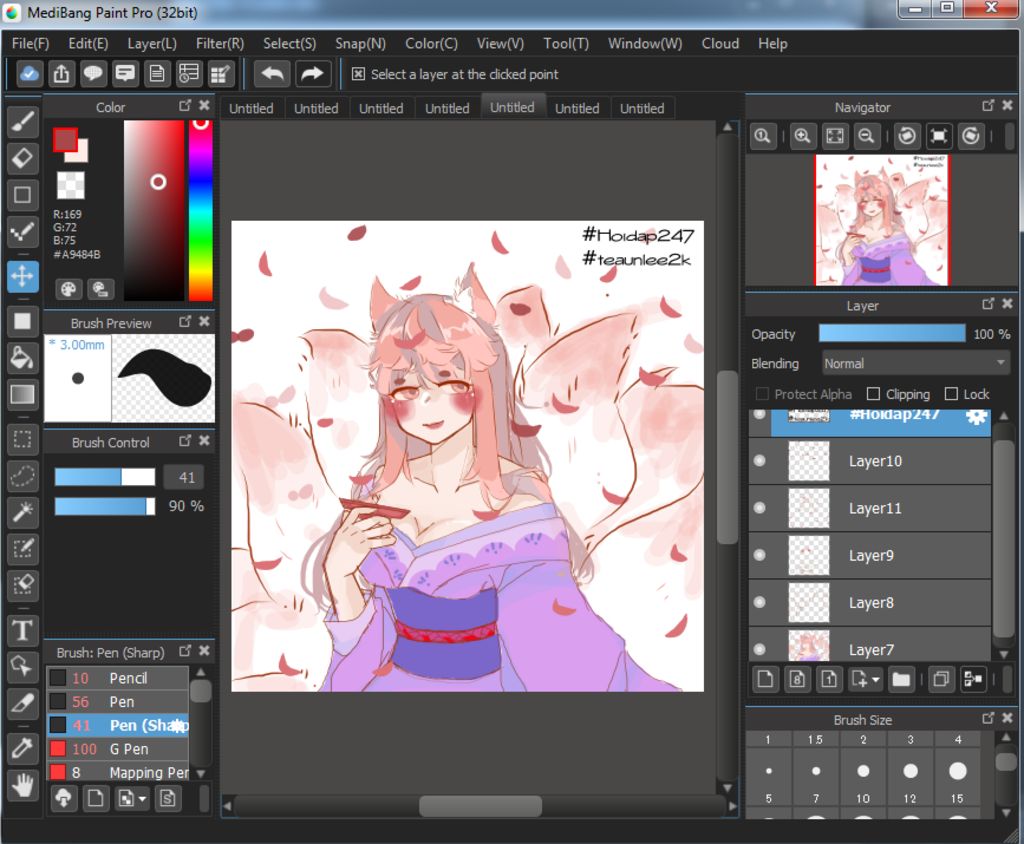Screen dimensions: 1024x844
Task: Open the Blending mode dropdown
Action: click(x=915, y=363)
